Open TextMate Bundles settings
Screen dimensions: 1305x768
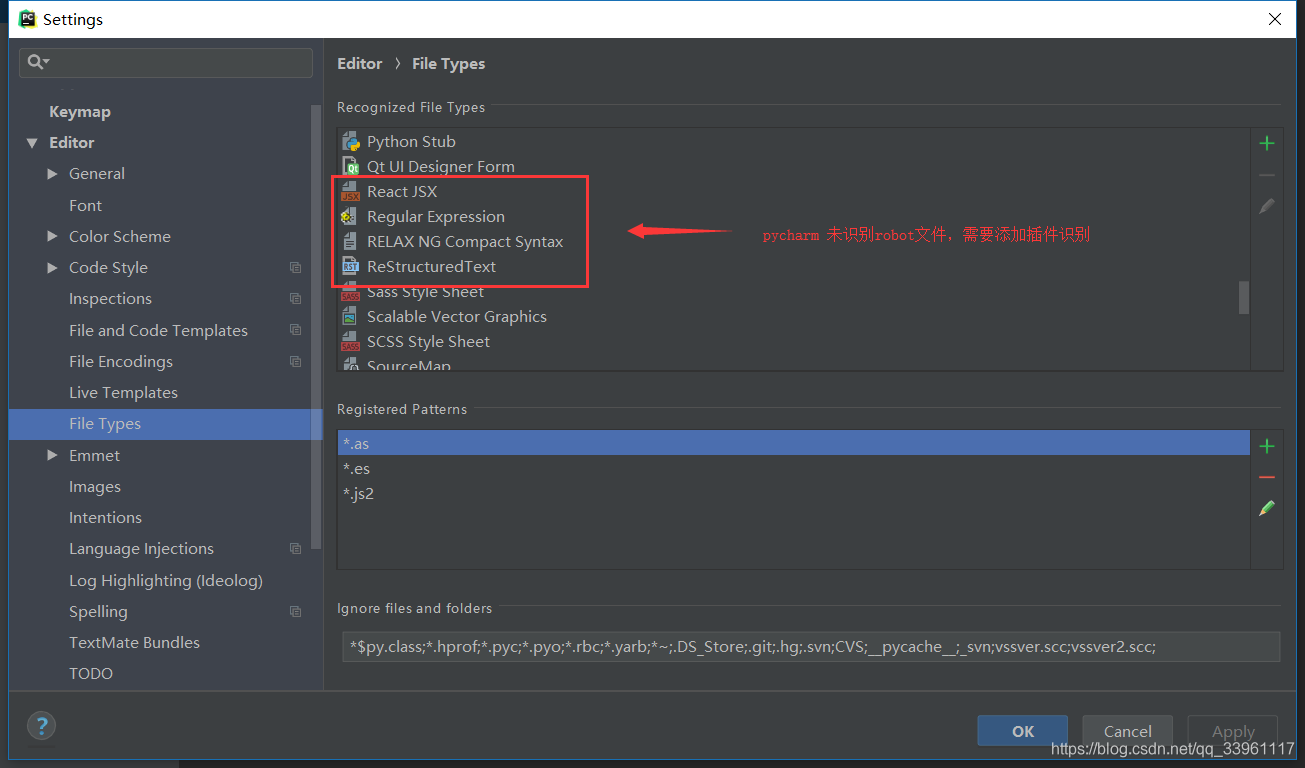134,642
